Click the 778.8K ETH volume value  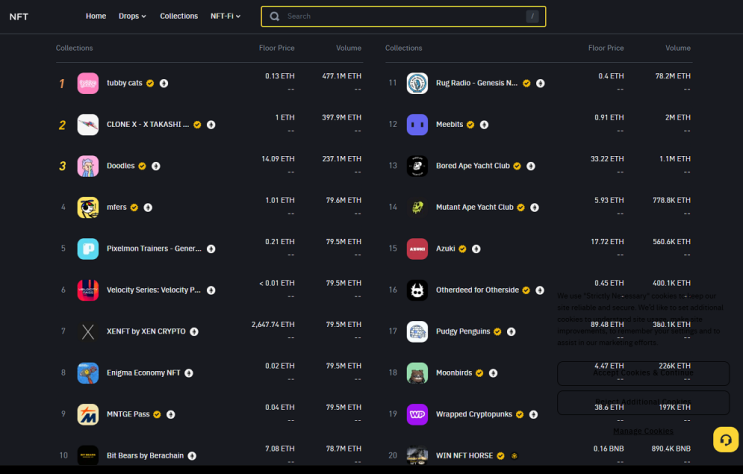(x=671, y=201)
